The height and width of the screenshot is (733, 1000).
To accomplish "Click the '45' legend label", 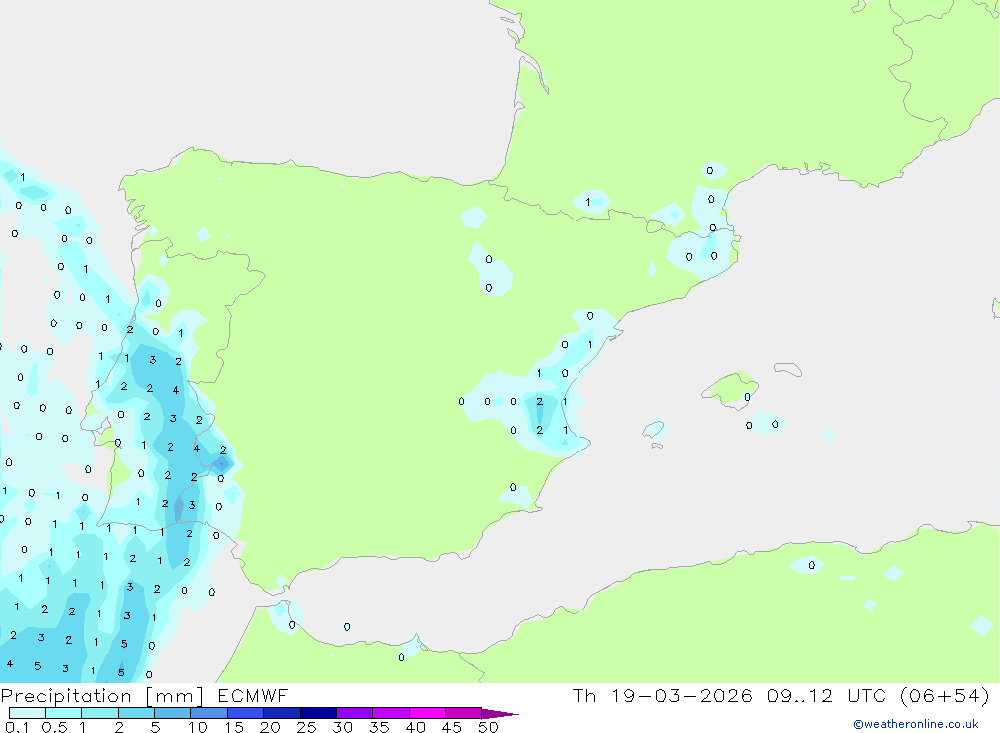I will [x=452, y=727].
